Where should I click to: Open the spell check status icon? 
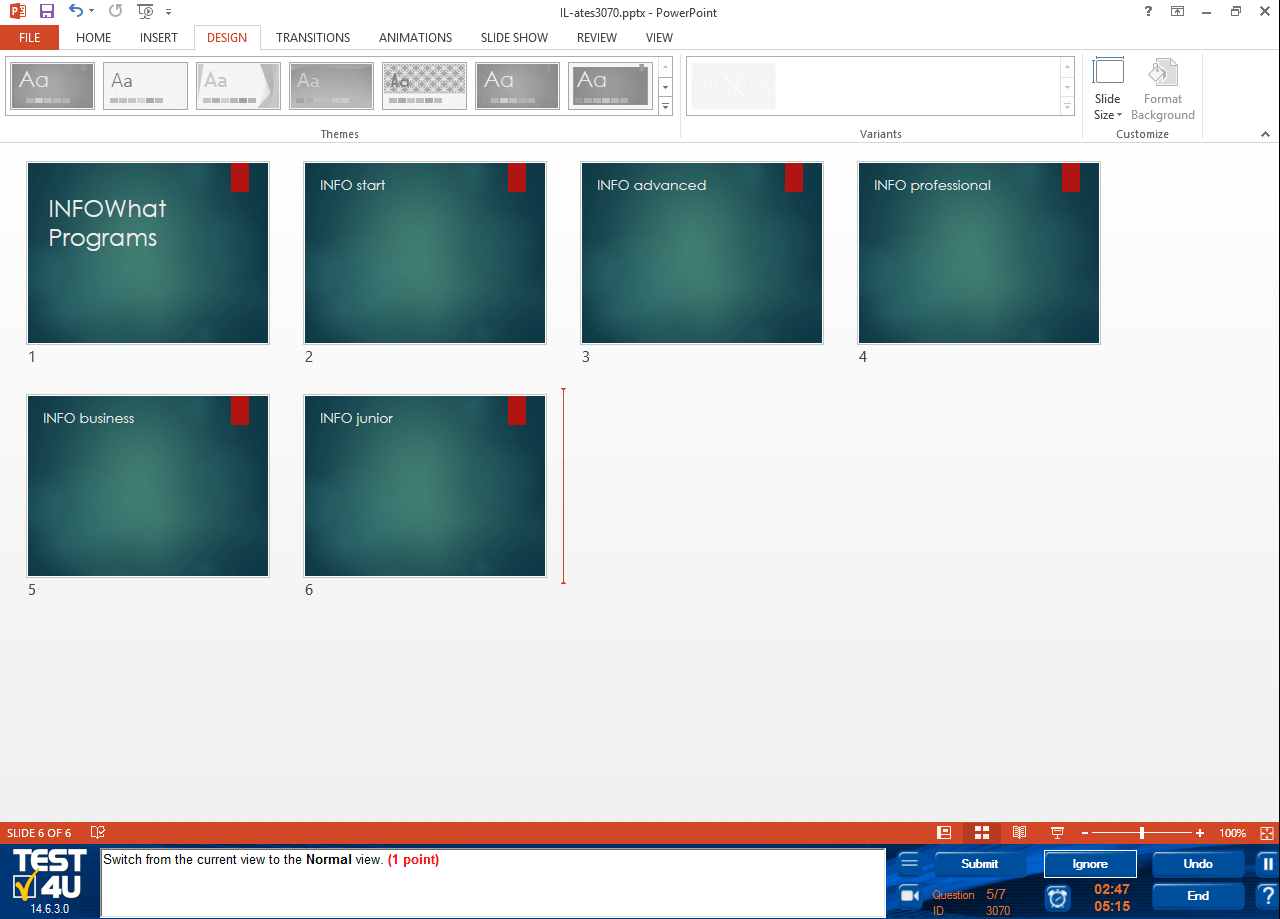[x=98, y=833]
